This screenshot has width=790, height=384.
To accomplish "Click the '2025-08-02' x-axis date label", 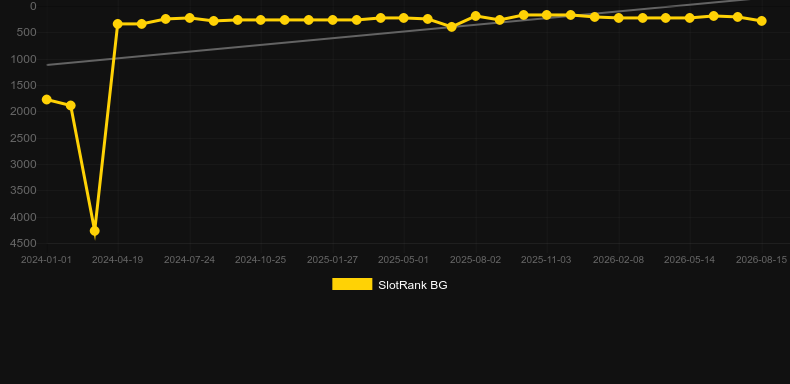I will (476, 260).
